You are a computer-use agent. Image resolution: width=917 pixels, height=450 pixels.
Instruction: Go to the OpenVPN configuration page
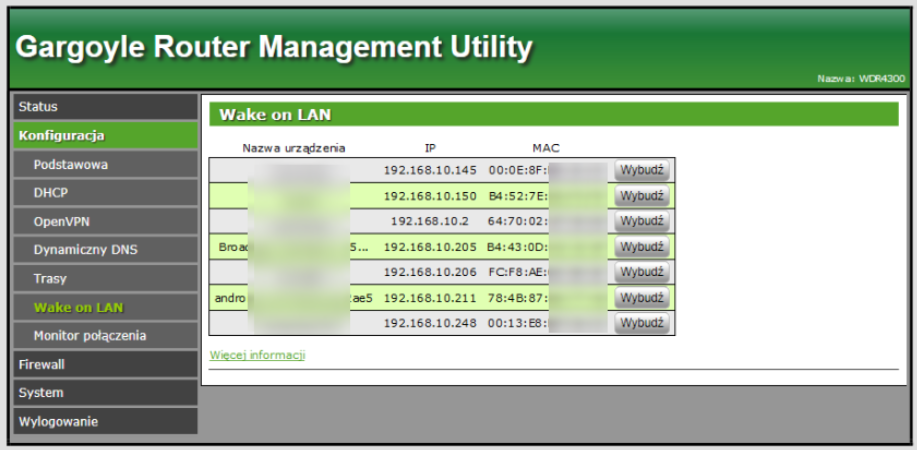coord(103,221)
